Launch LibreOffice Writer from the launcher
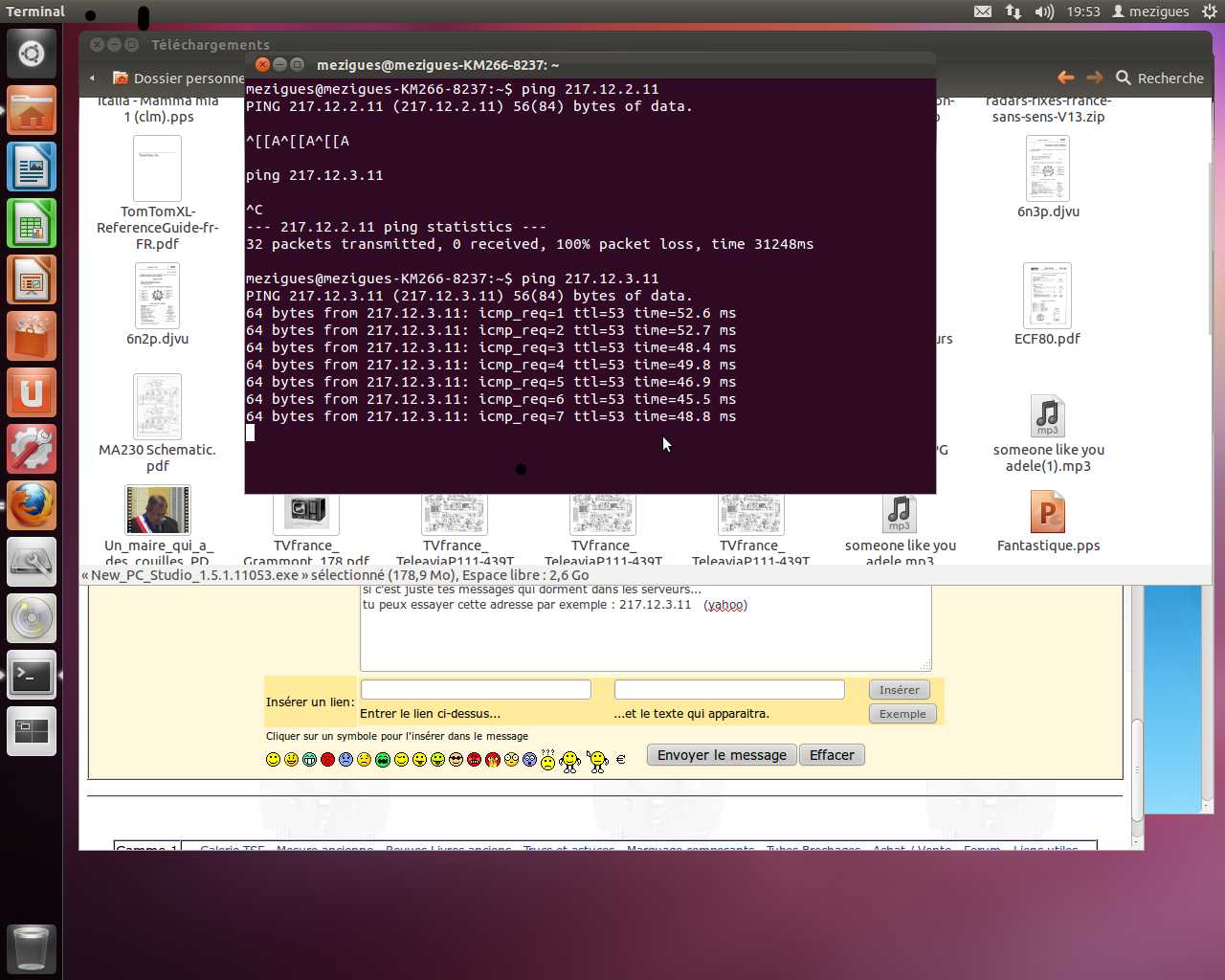 pyautogui.click(x=32, y=167)
